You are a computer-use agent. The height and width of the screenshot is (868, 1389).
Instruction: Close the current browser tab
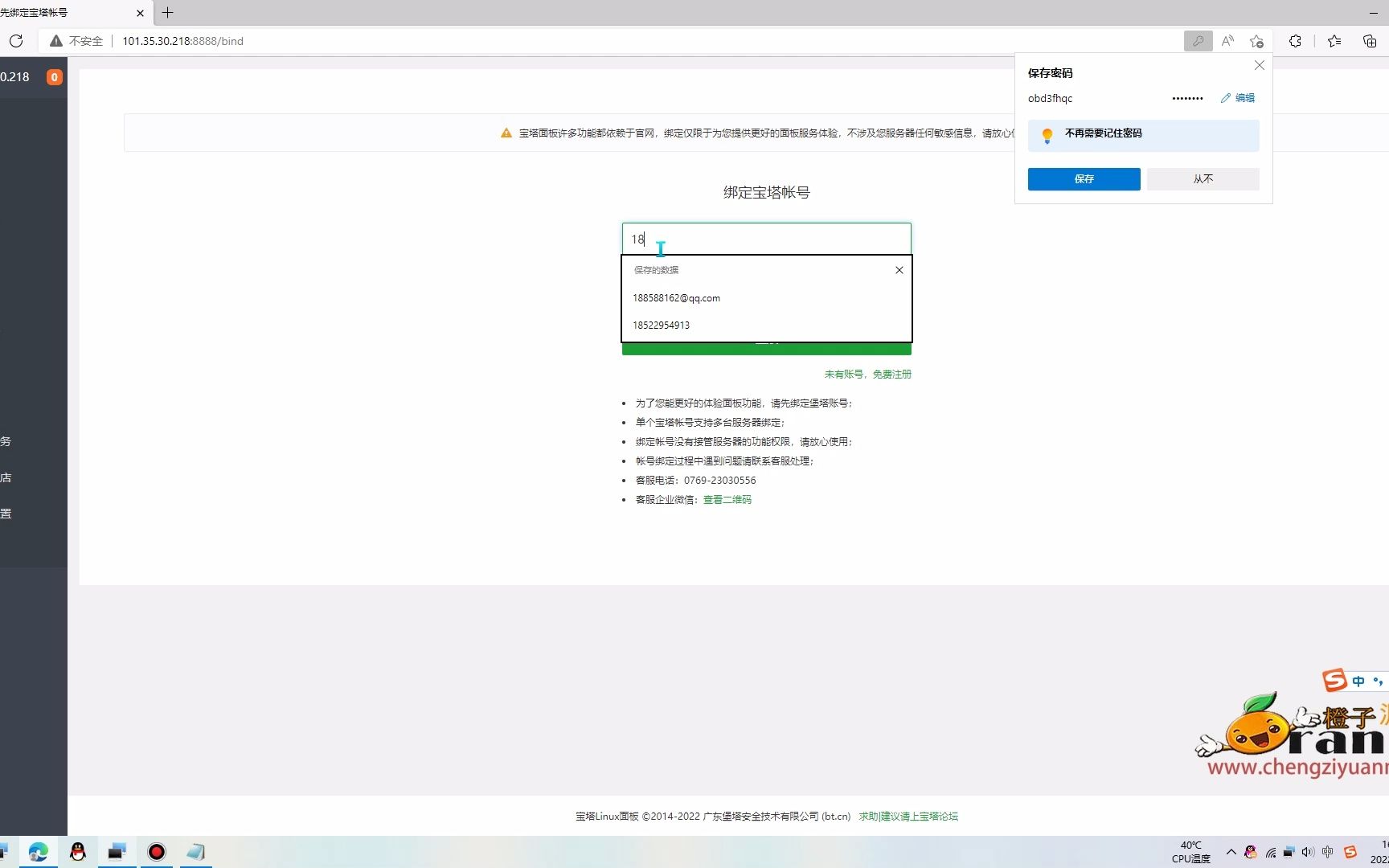pos(140,13)
